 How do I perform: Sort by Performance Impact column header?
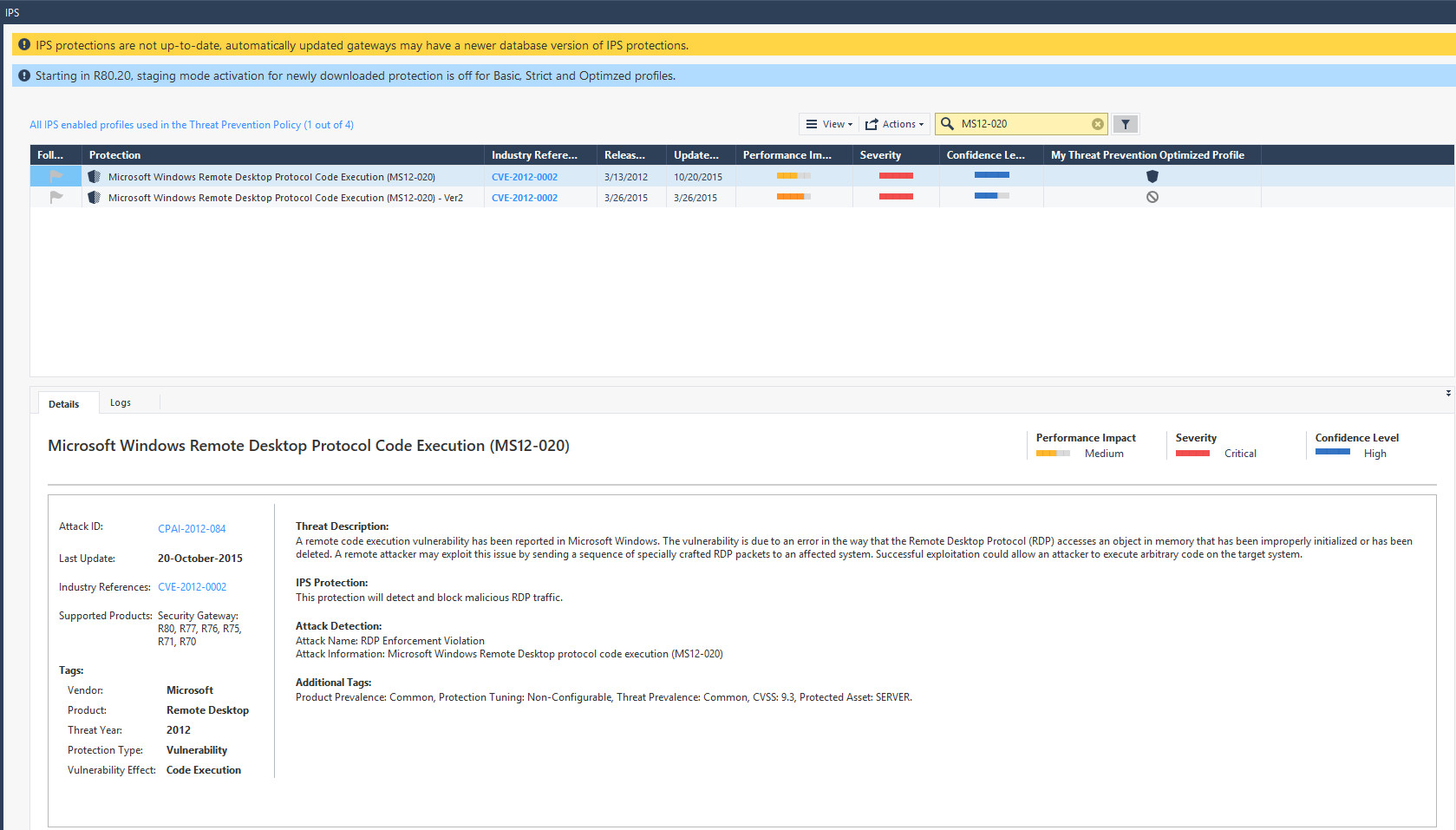click(794, 155)
